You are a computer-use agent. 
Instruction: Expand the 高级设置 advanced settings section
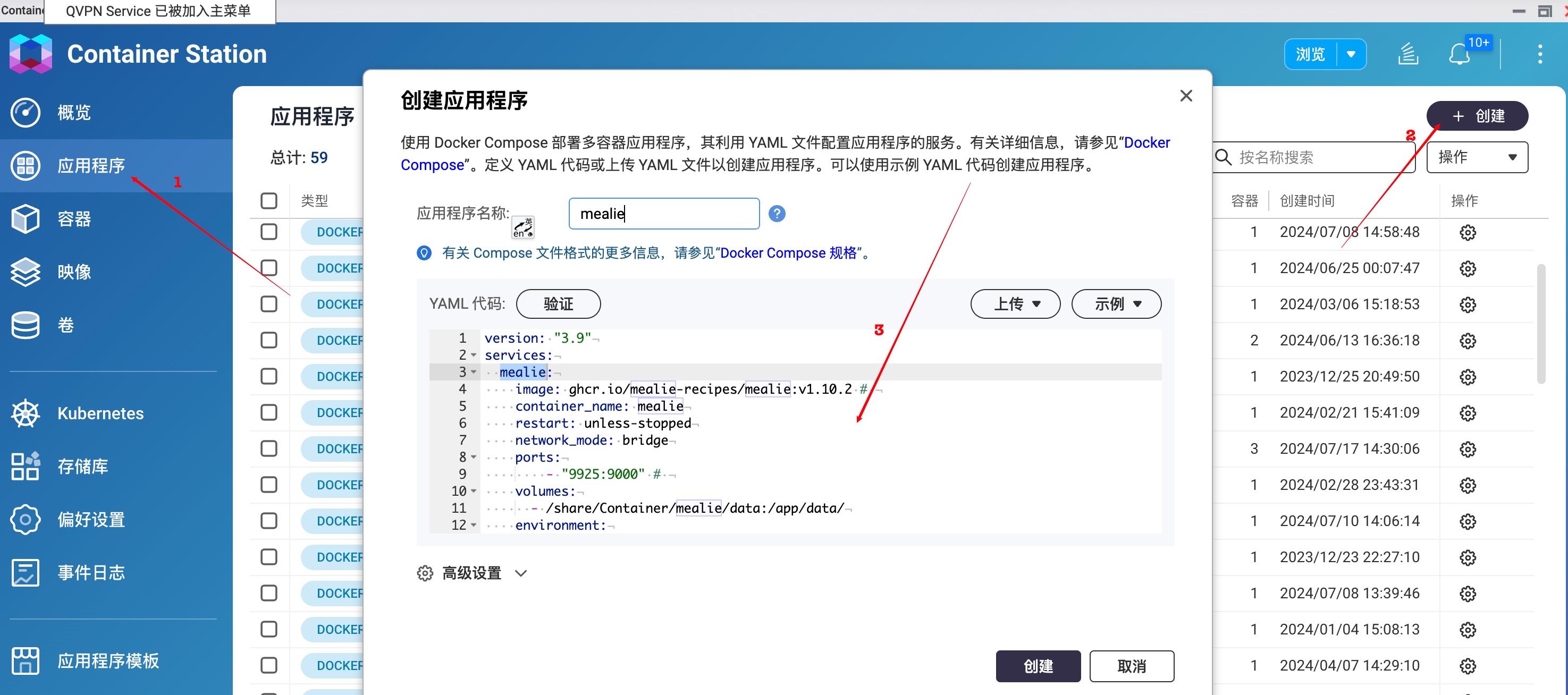[472, 573]
